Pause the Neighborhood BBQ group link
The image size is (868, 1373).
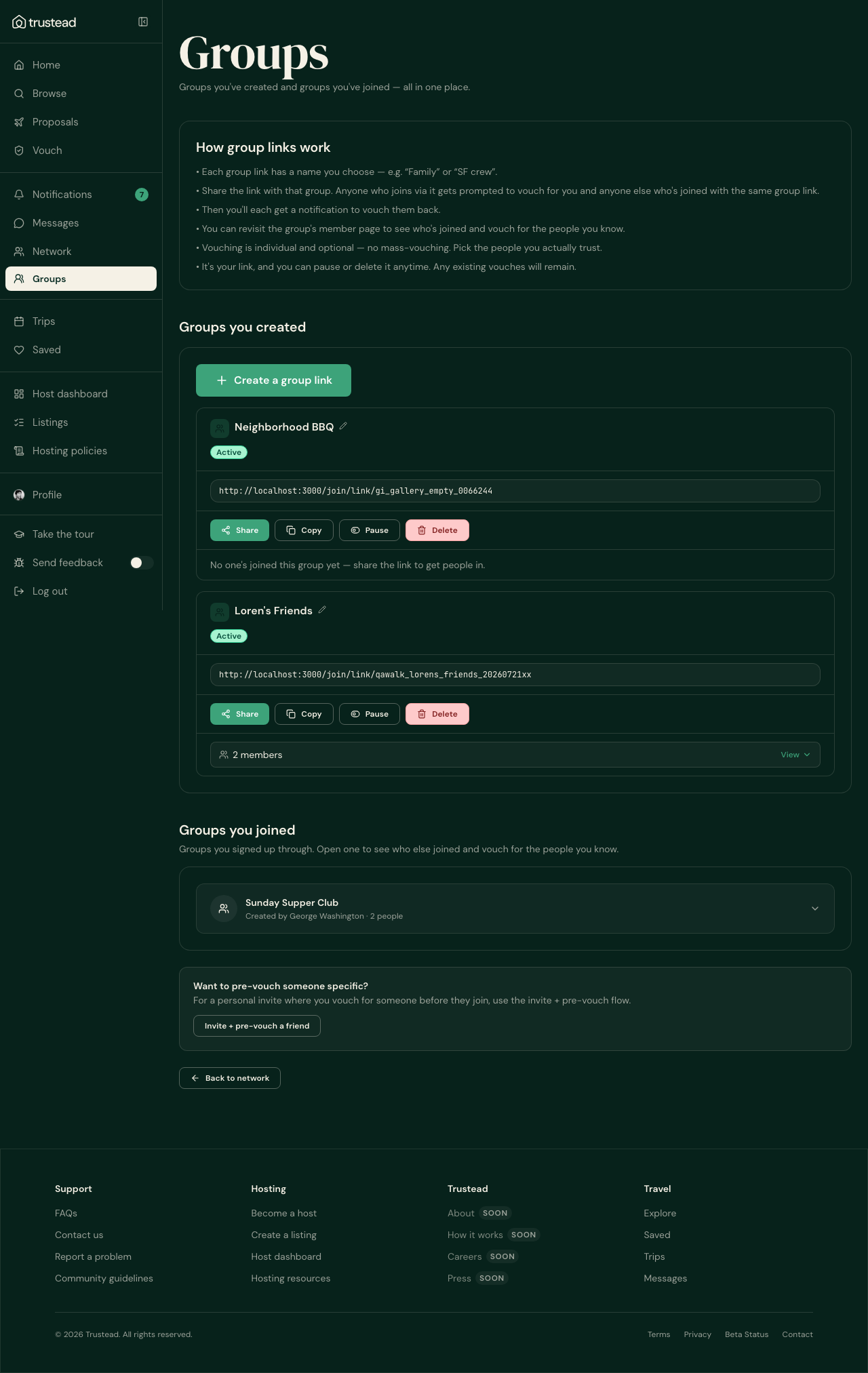370,530
